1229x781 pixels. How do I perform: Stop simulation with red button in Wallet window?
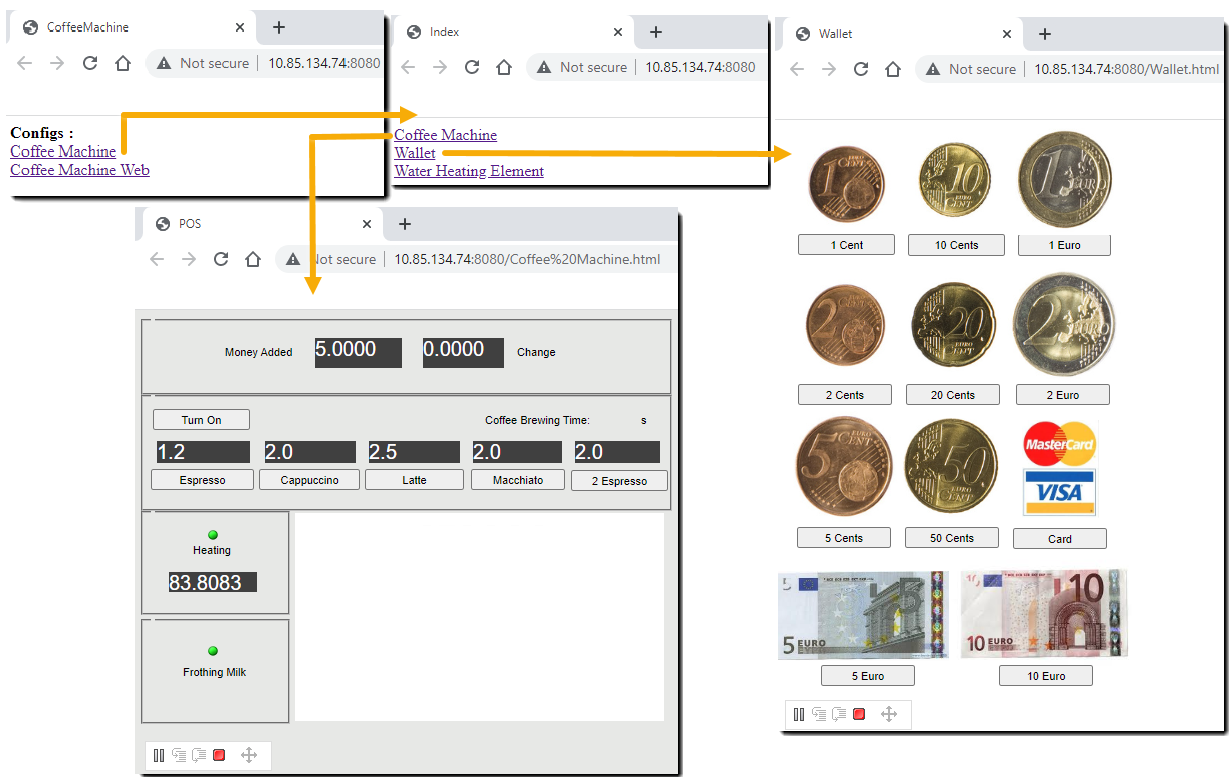click(859, 714)
